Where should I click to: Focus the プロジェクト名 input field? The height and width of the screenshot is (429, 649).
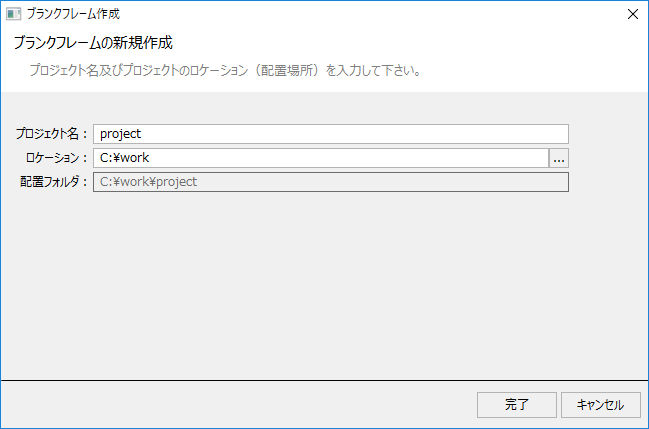[330, 134]
